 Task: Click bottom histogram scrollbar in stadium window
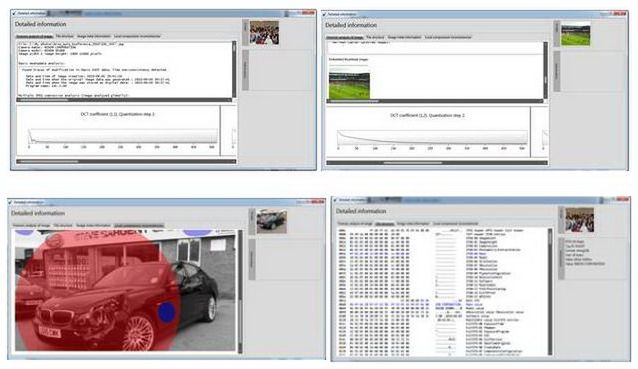[437, 163]
